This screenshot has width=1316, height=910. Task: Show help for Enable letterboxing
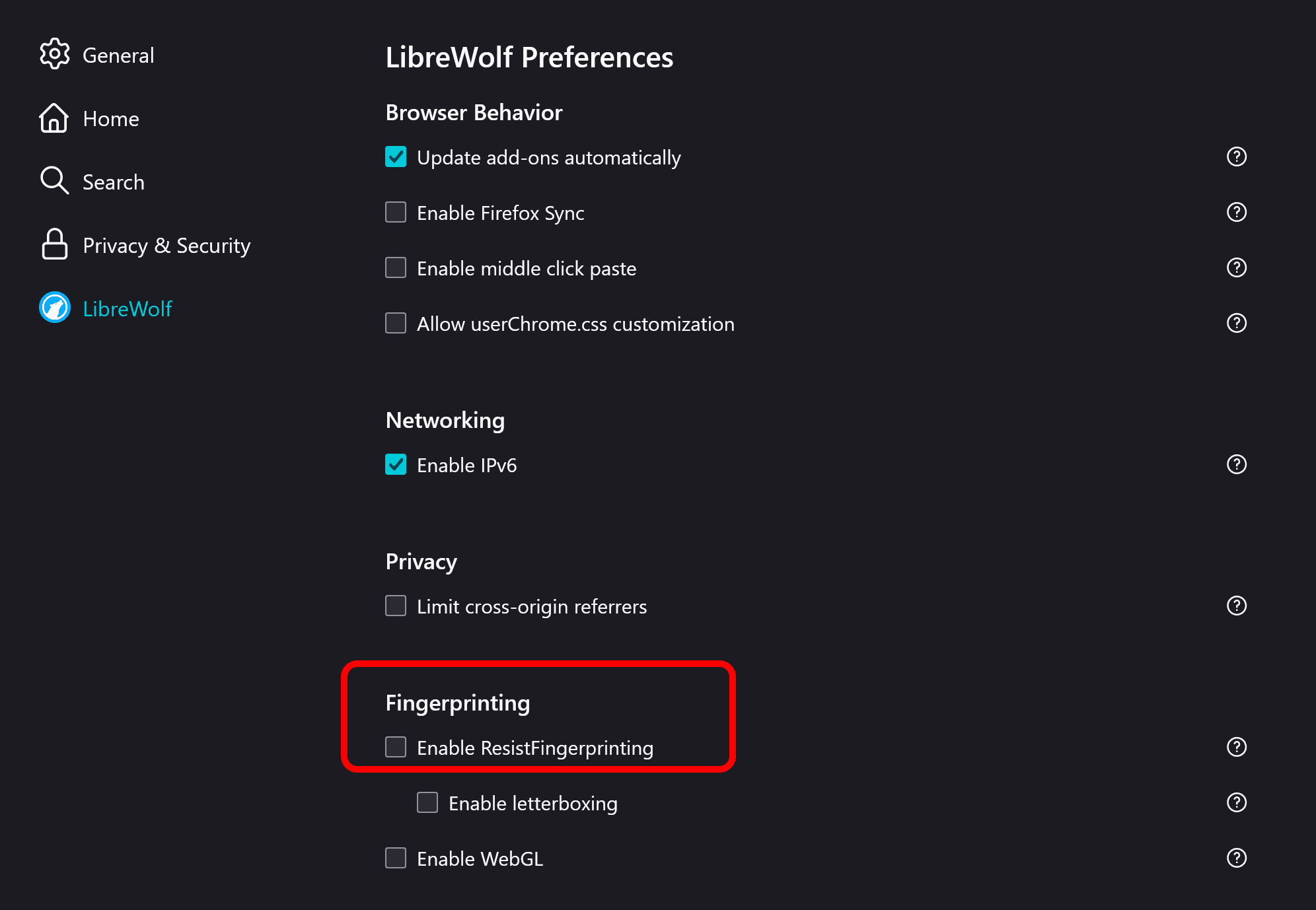pos(1236,802)
